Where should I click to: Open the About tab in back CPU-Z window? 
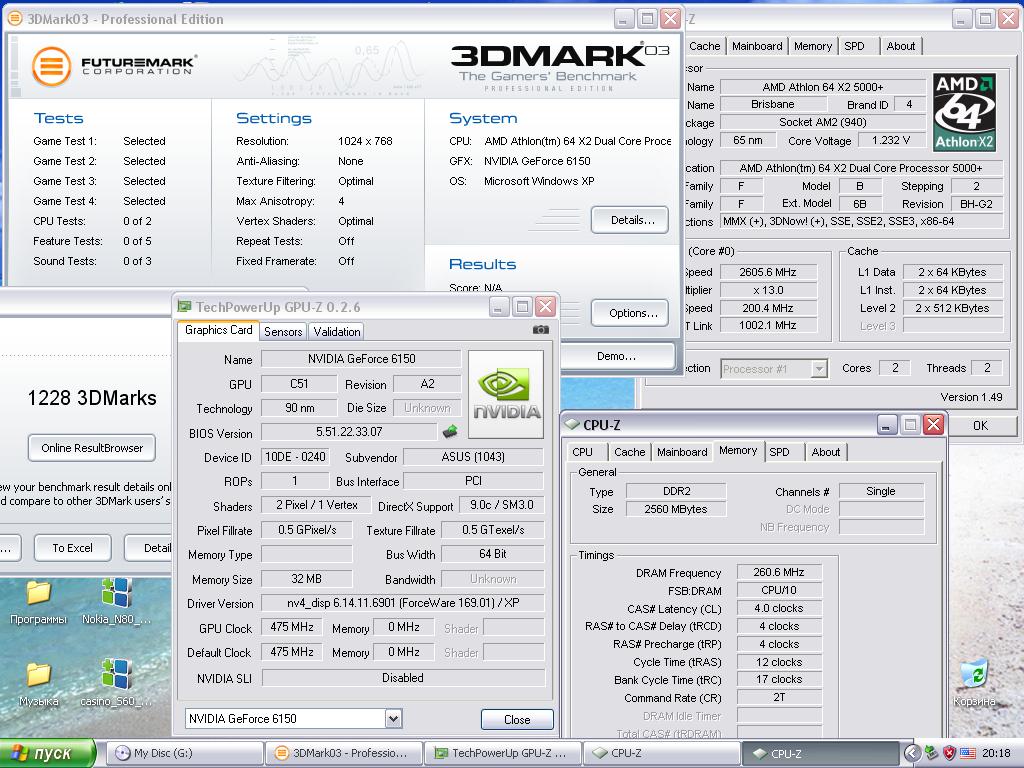(901, 46)
